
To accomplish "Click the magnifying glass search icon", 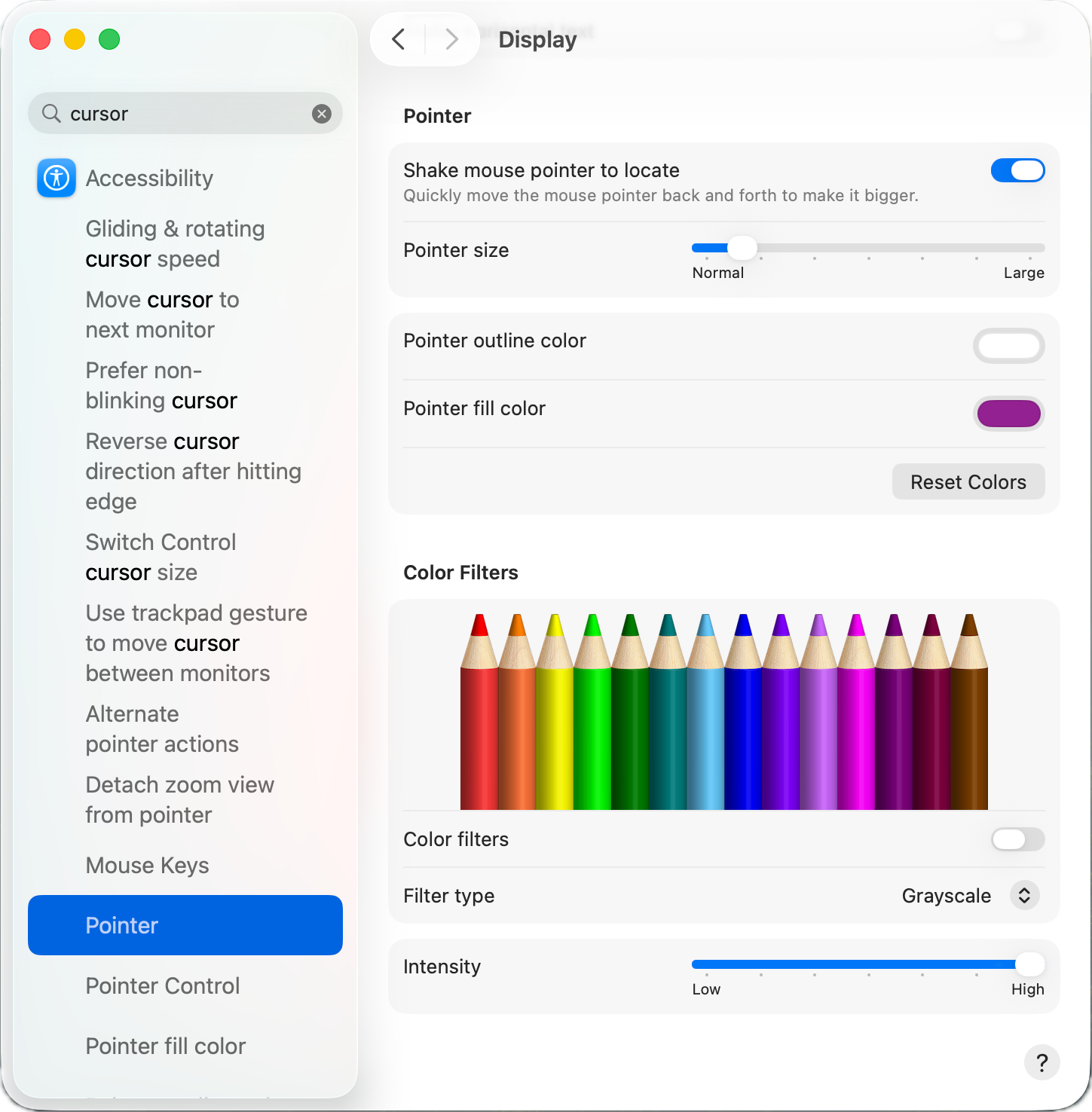I will tap(51, 114).
